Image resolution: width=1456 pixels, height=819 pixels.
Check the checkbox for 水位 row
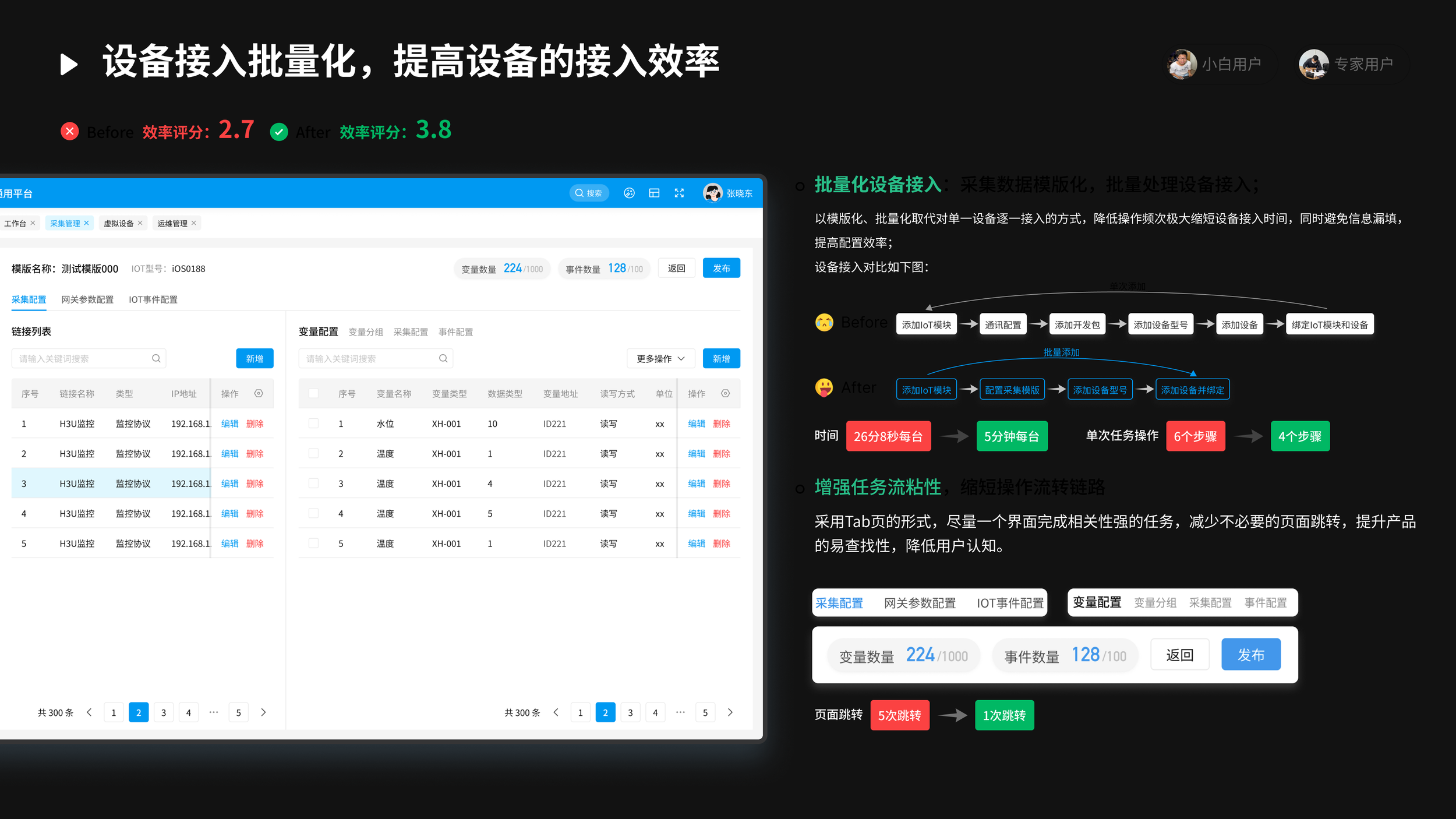click(313, 423)
